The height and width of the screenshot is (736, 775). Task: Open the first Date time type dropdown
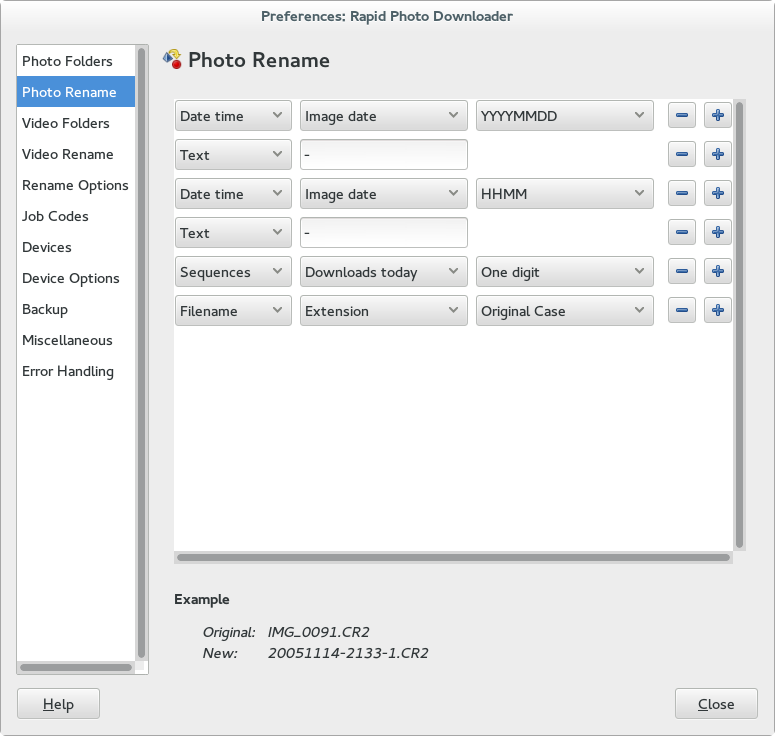[x=233, y=116]
